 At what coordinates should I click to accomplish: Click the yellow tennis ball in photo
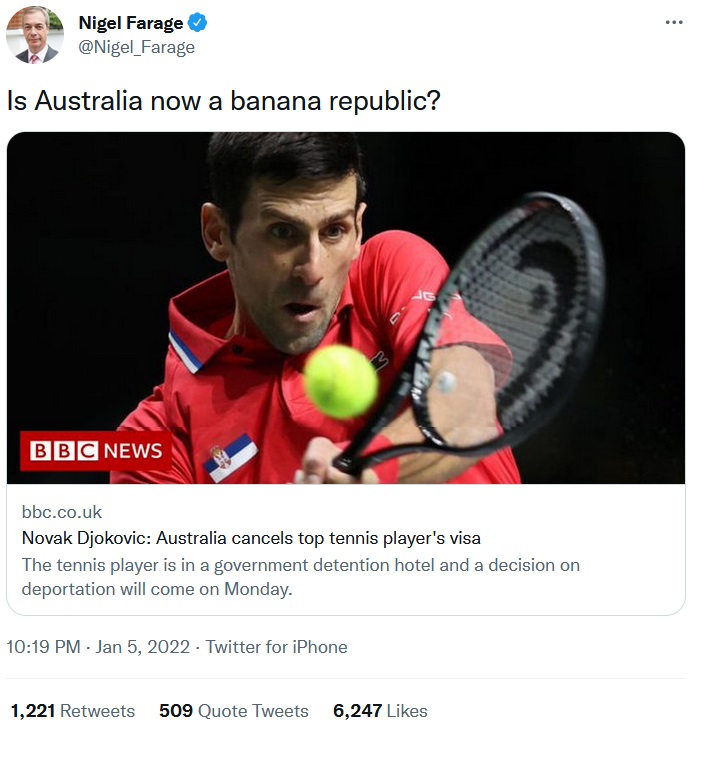(x=340, y=381)
